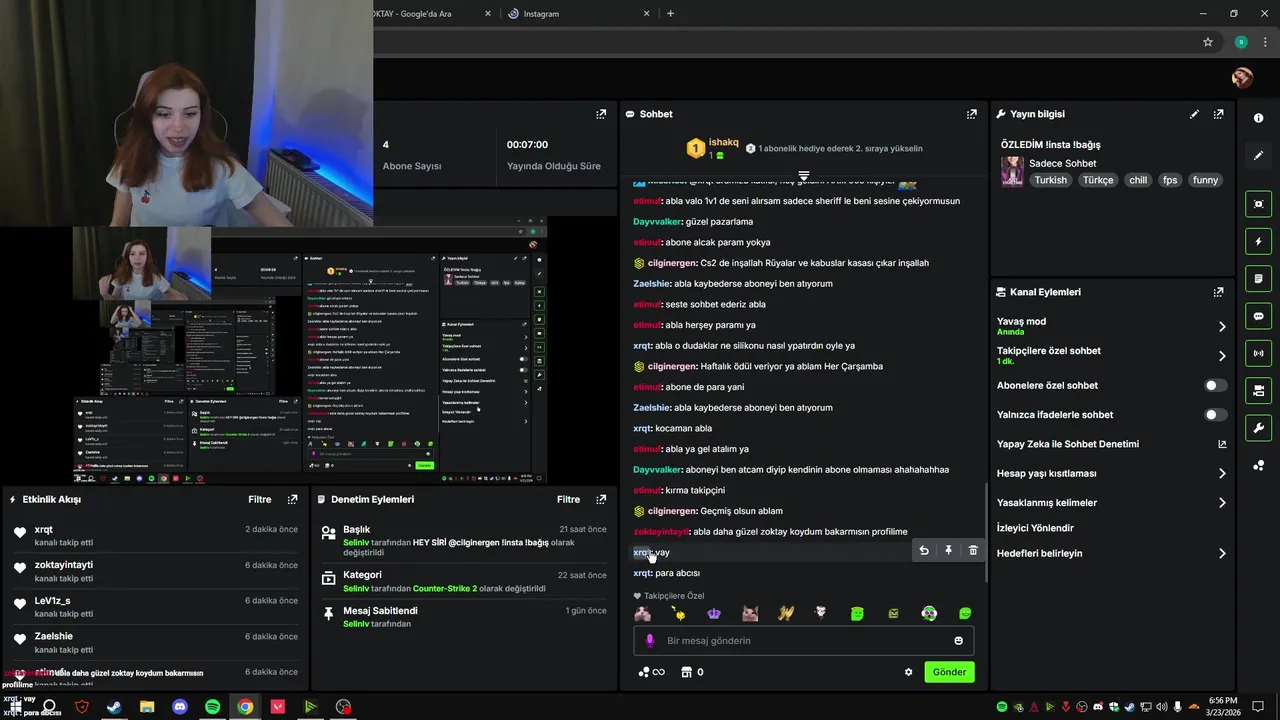
Task: Open a new browser tab
Action: coord(670,14)
